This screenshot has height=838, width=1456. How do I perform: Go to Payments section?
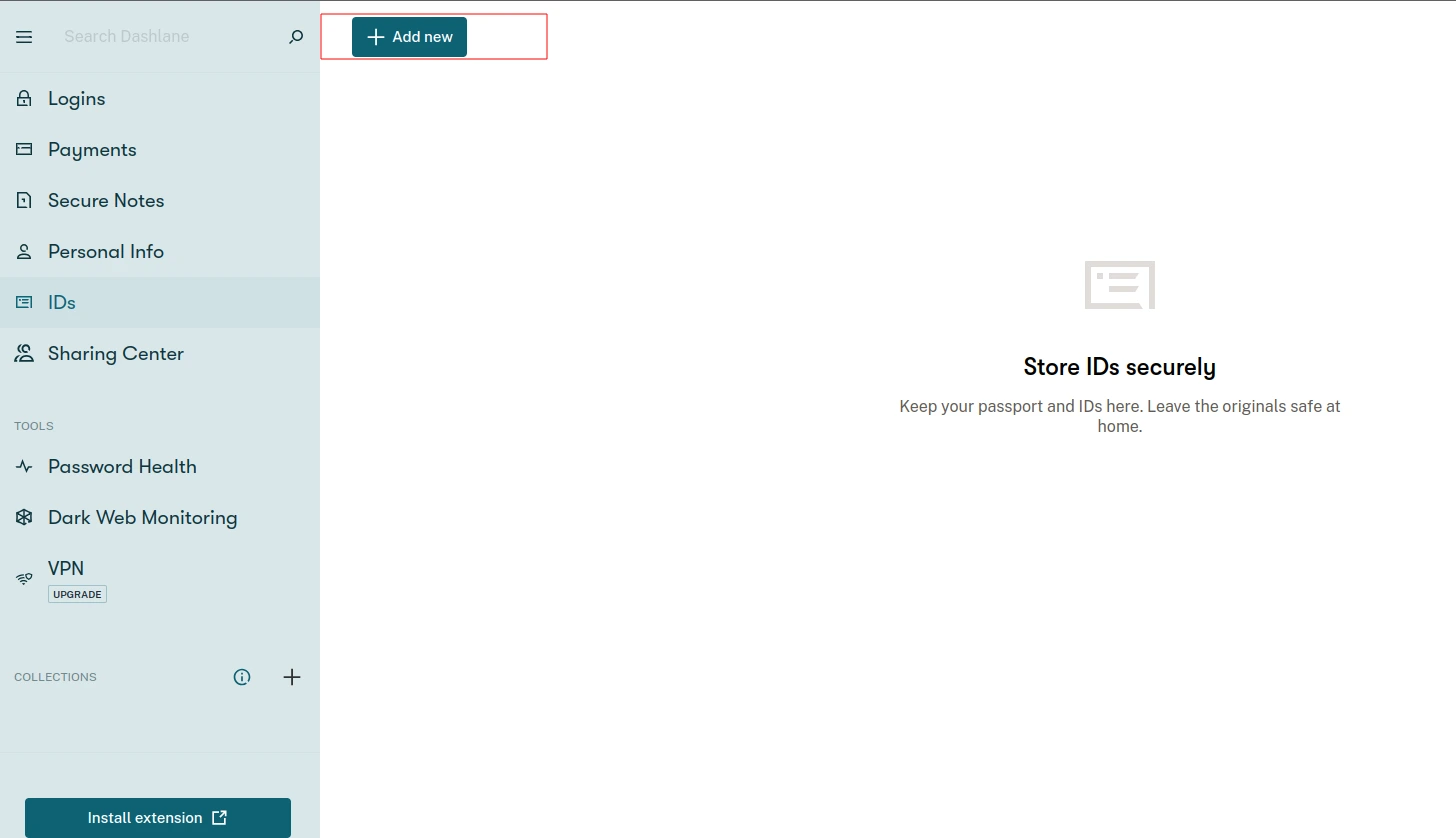click(160, 150)
